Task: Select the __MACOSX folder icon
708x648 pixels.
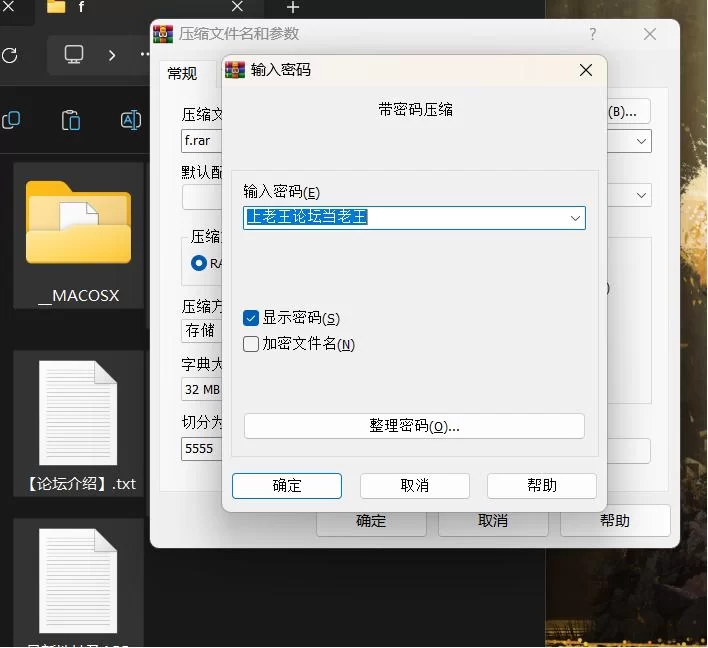Action: point(78,225)
